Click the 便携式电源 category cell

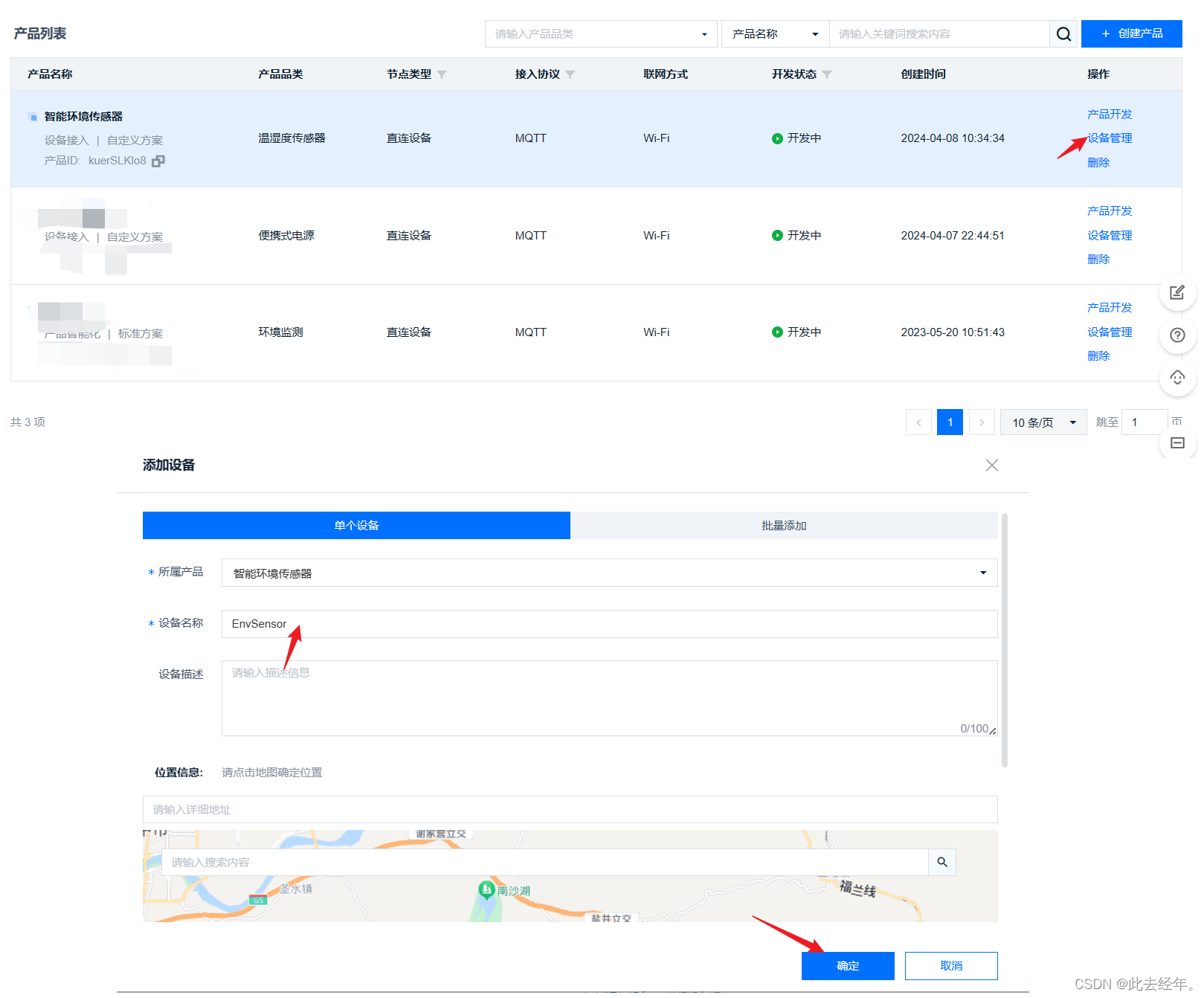click(x=286, y=236)
